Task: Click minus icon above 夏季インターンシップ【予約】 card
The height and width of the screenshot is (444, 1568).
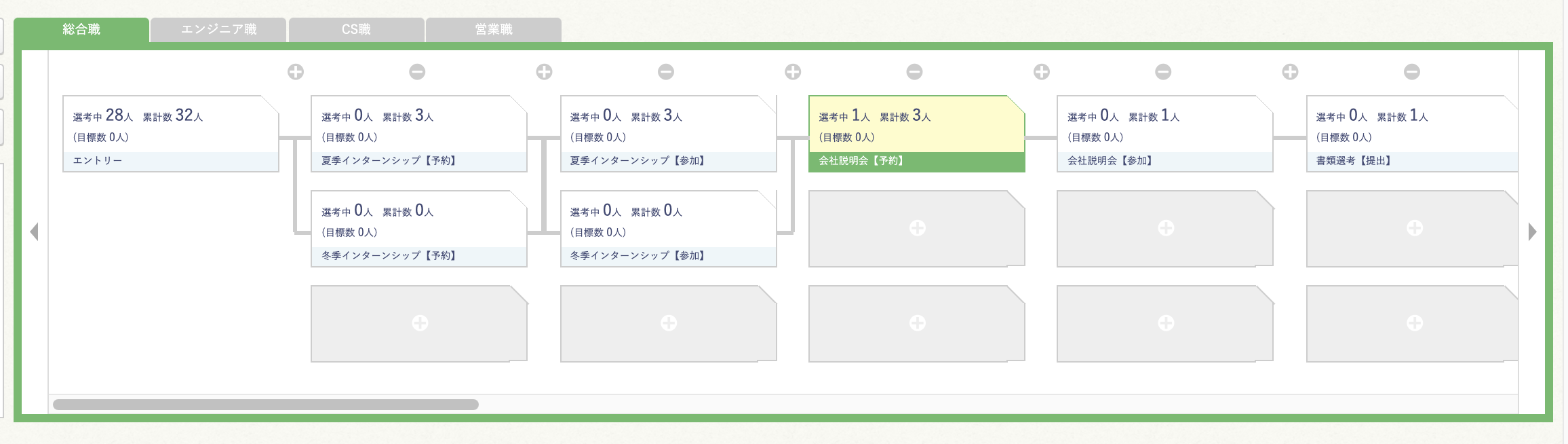Action: point(417,71)
